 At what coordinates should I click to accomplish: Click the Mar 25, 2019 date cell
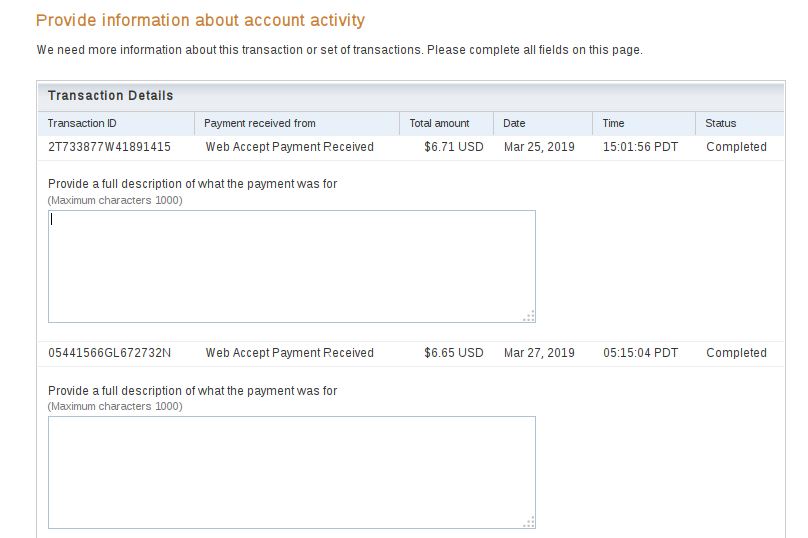click(539, 147)
